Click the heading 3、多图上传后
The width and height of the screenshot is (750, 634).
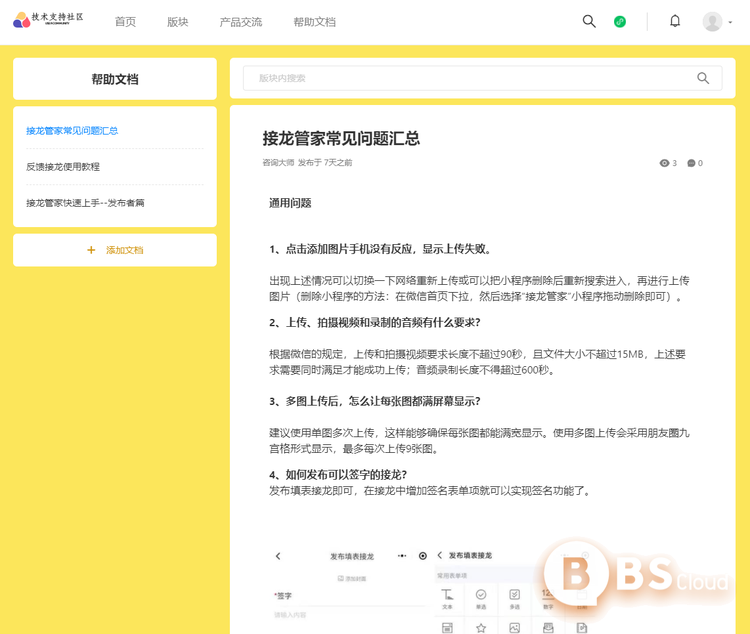click(x=375, y=401)
